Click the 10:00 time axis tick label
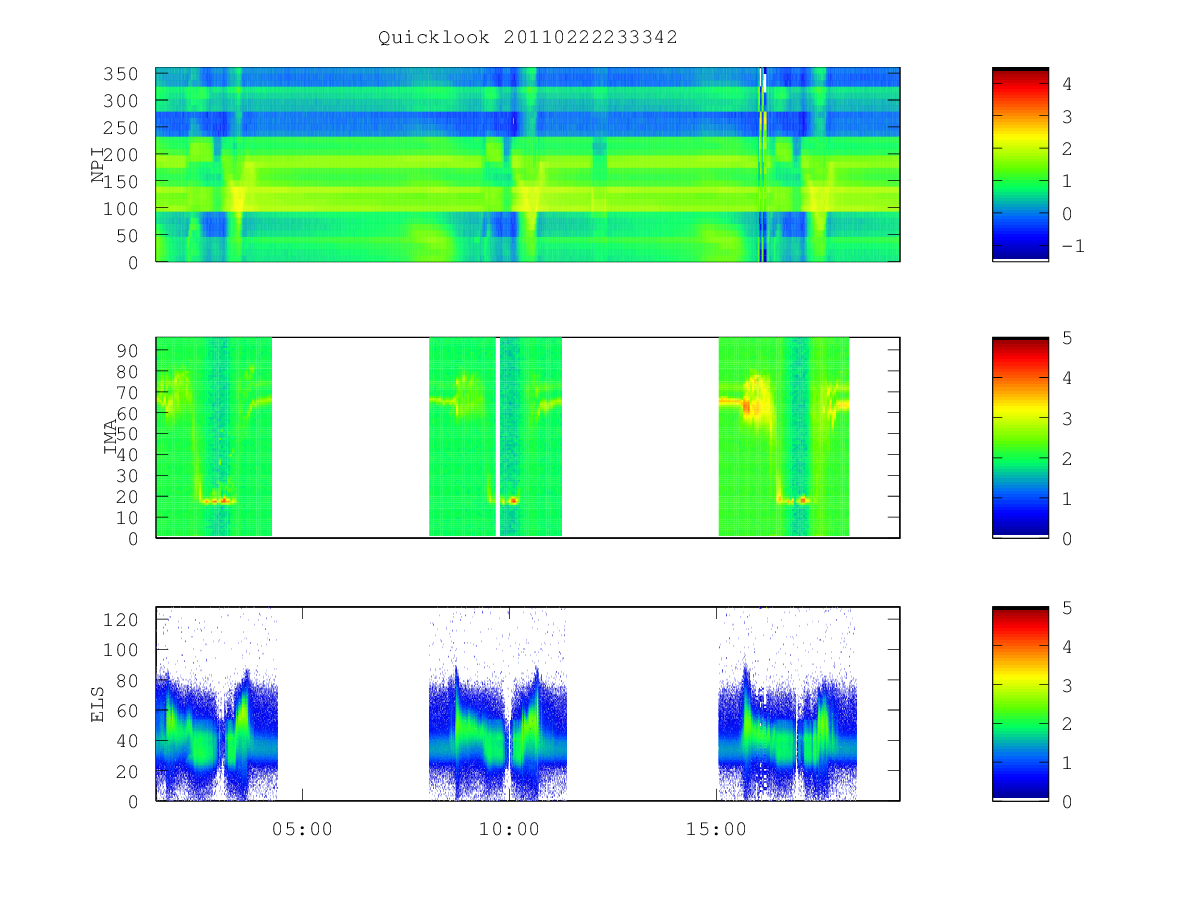Screen dimensions: 1200x900 [509, 829]
